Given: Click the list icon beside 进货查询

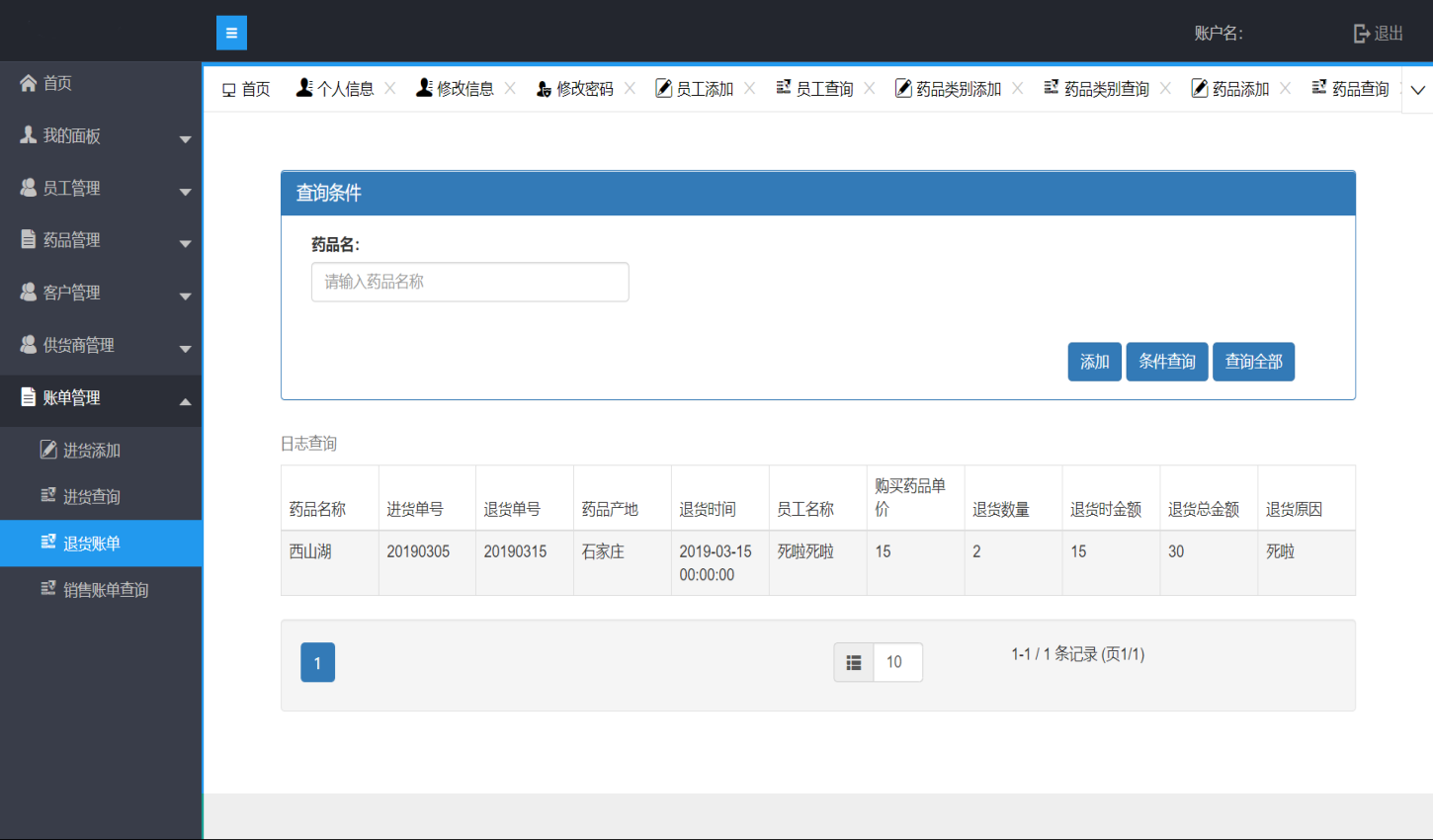Looking at the screenshot, I should pyautogui.click(x=48, y=495).
